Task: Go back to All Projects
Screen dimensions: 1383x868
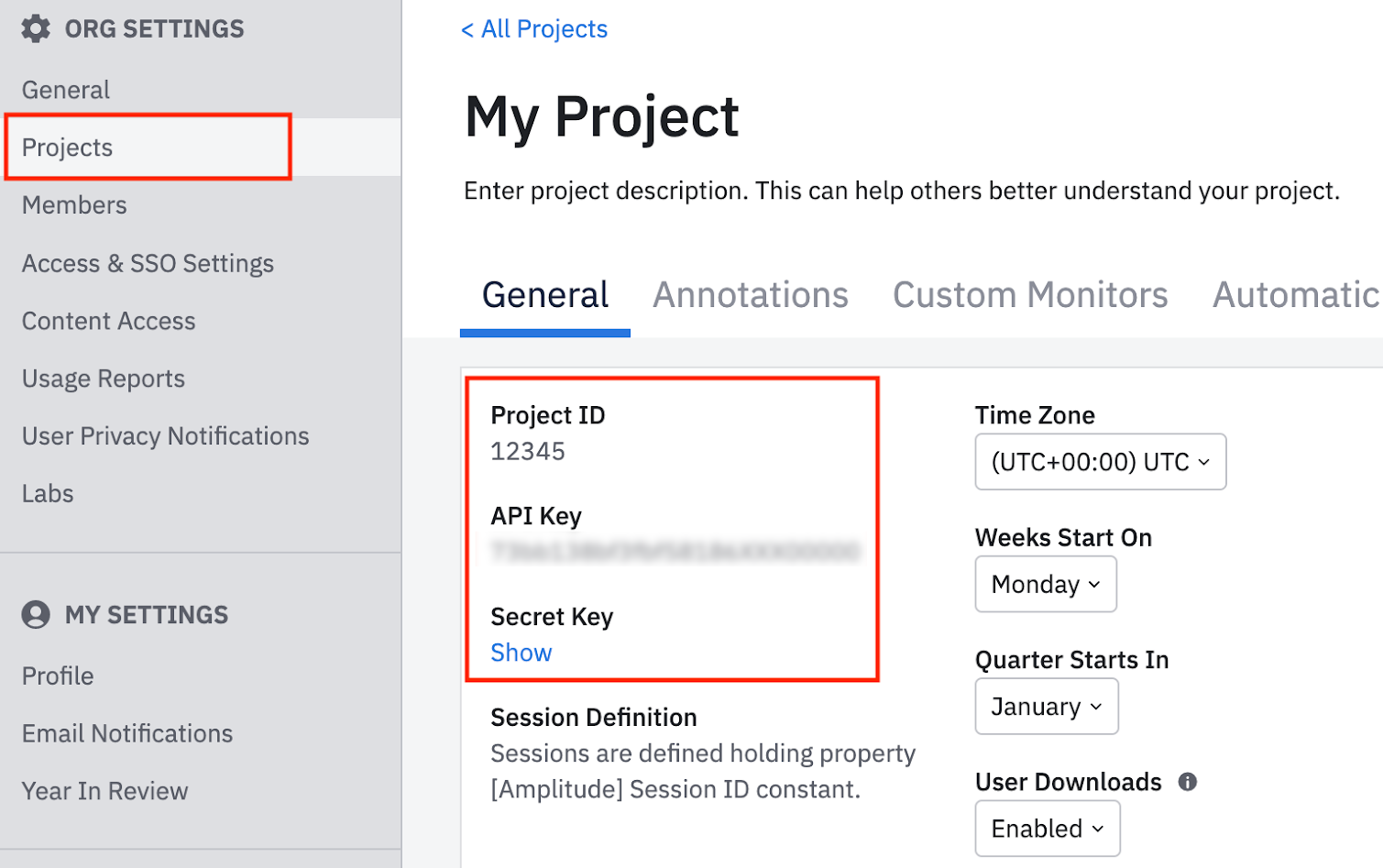Action: point(534,29)
